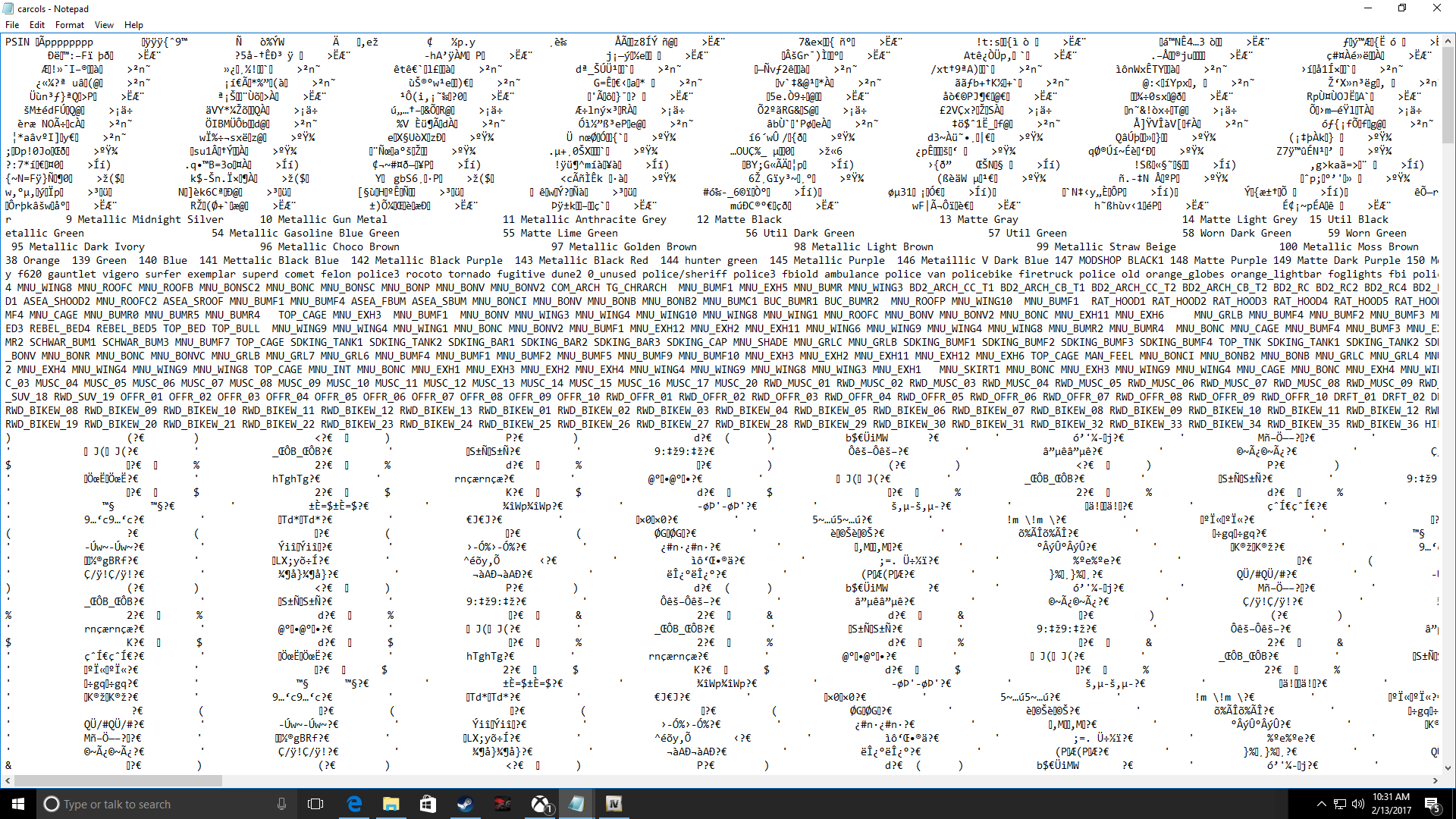The image size is (1456, 819).
Task: Open the View menu
Action: pyautogui.click(x=104, y=25)
